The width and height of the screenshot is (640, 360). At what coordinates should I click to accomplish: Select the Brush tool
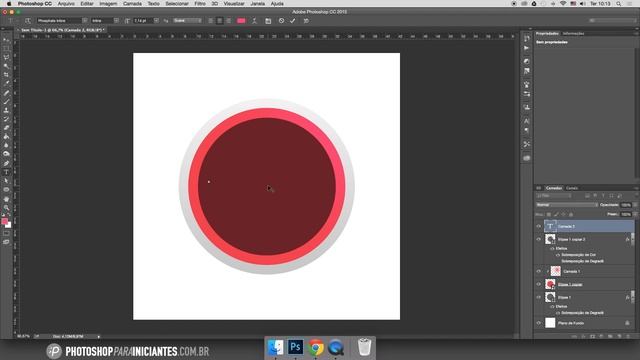pyautogui.click(x=6, y=101)
